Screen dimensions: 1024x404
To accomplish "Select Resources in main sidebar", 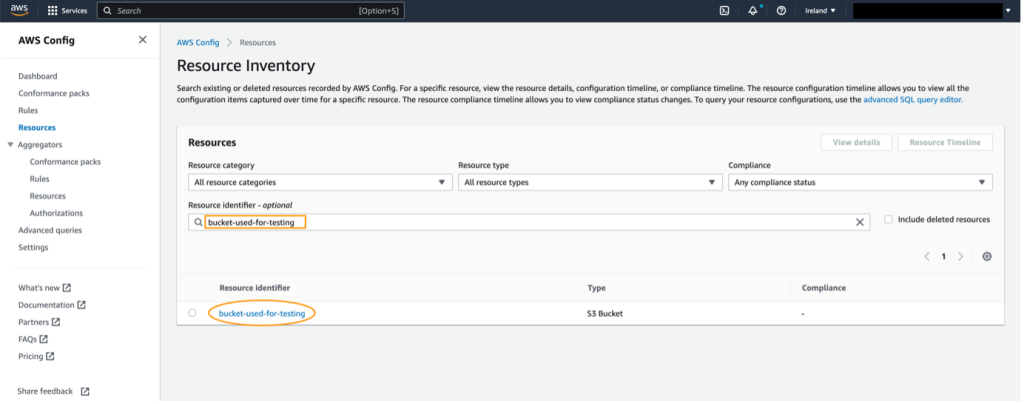I will (x=37, y=128).
